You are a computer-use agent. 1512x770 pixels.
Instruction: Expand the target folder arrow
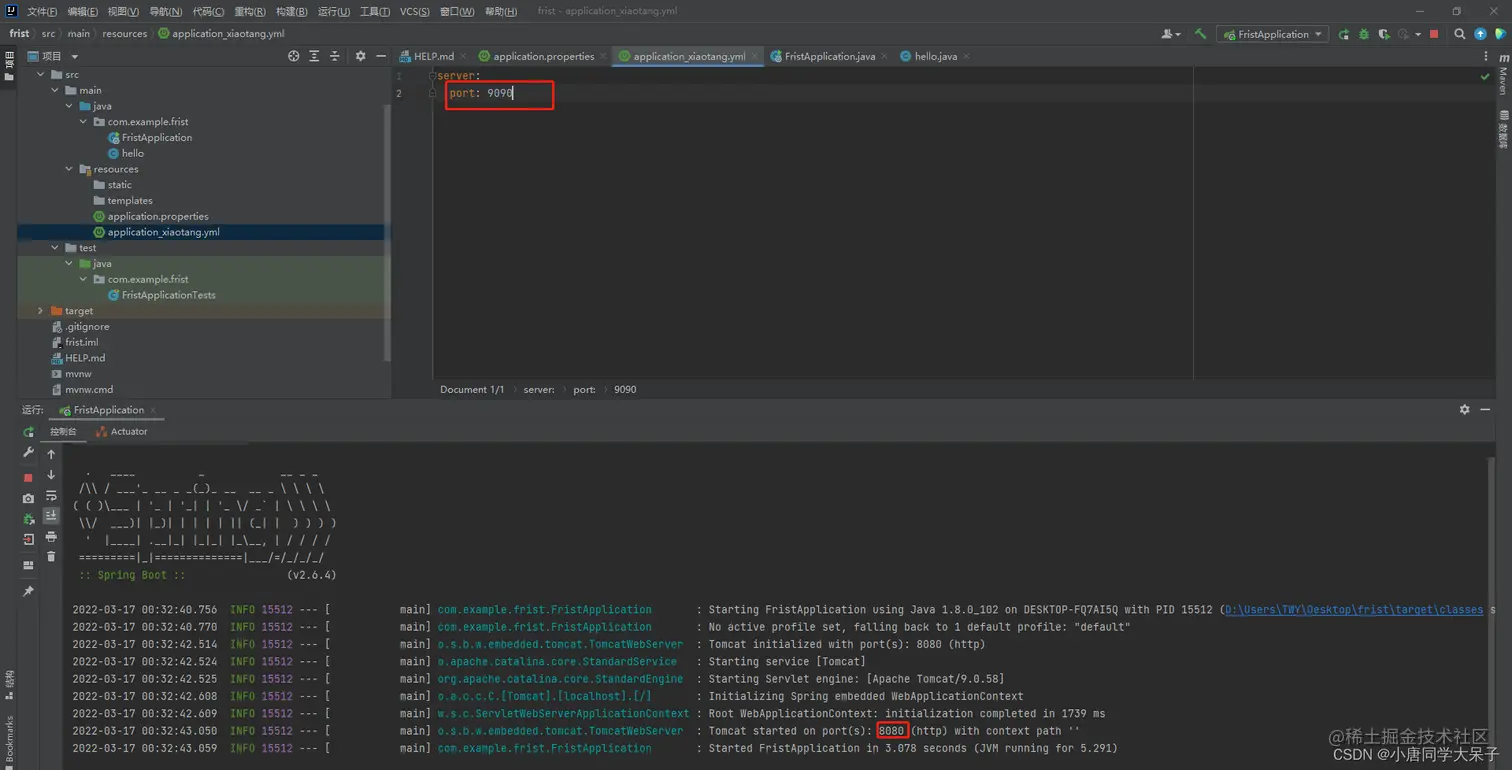click(x=41, y=311)
